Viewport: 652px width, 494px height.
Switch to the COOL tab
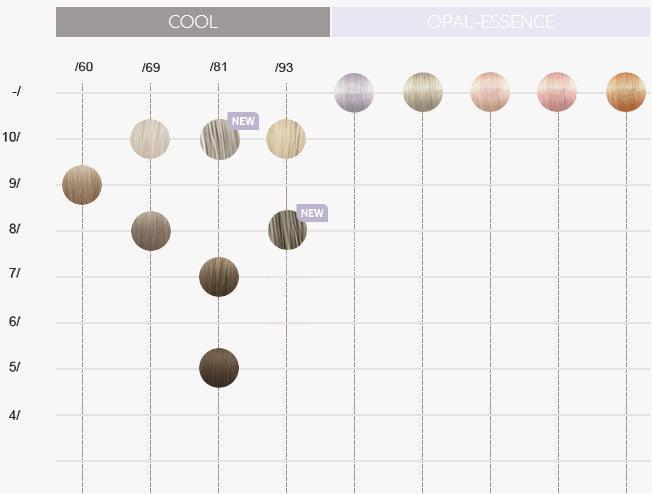[x=192, y=22]
